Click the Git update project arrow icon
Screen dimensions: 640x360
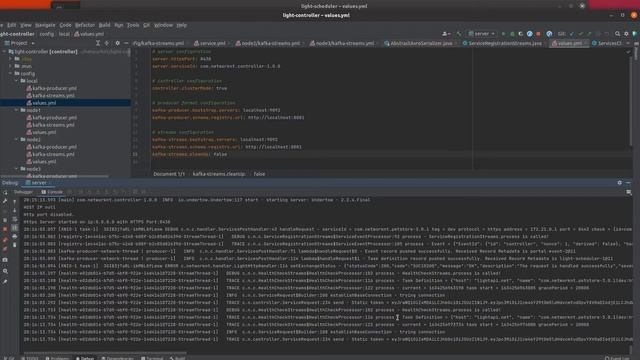tap(571, 34)
